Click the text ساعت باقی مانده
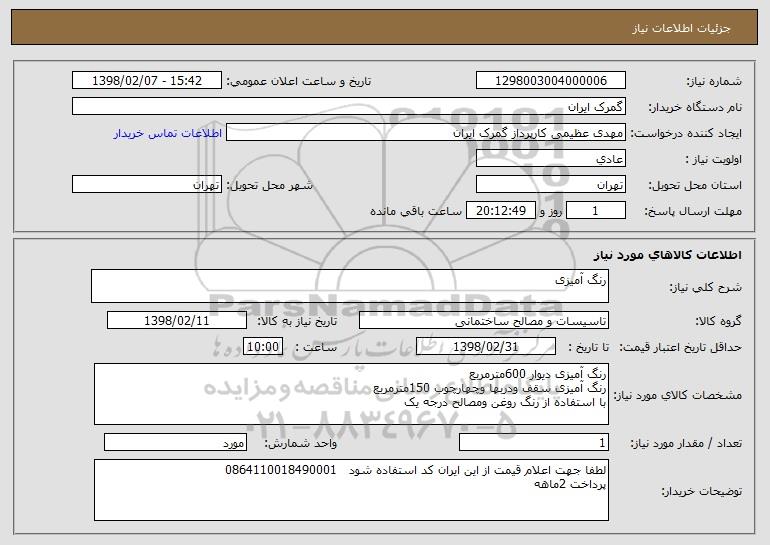The height and width of the screenshot is (545, 770). point(415,211)
